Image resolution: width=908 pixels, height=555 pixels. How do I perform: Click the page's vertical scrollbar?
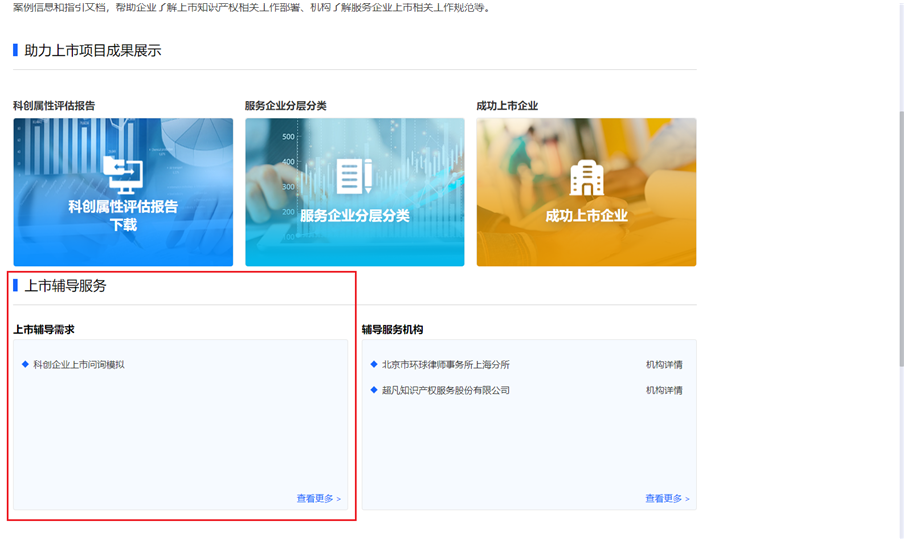(902, 239)
